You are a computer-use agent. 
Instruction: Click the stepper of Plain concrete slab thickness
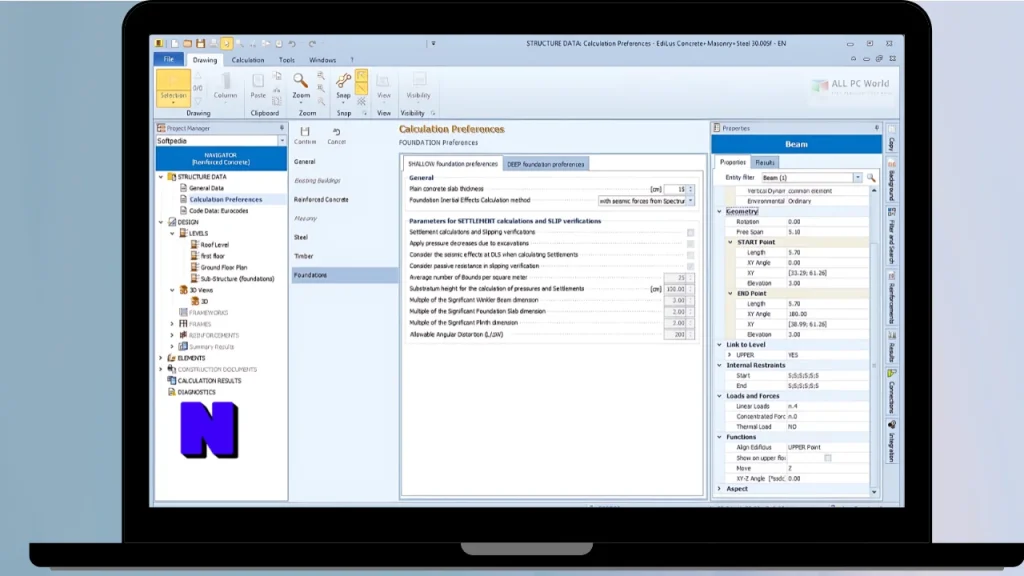pos(691,189)
